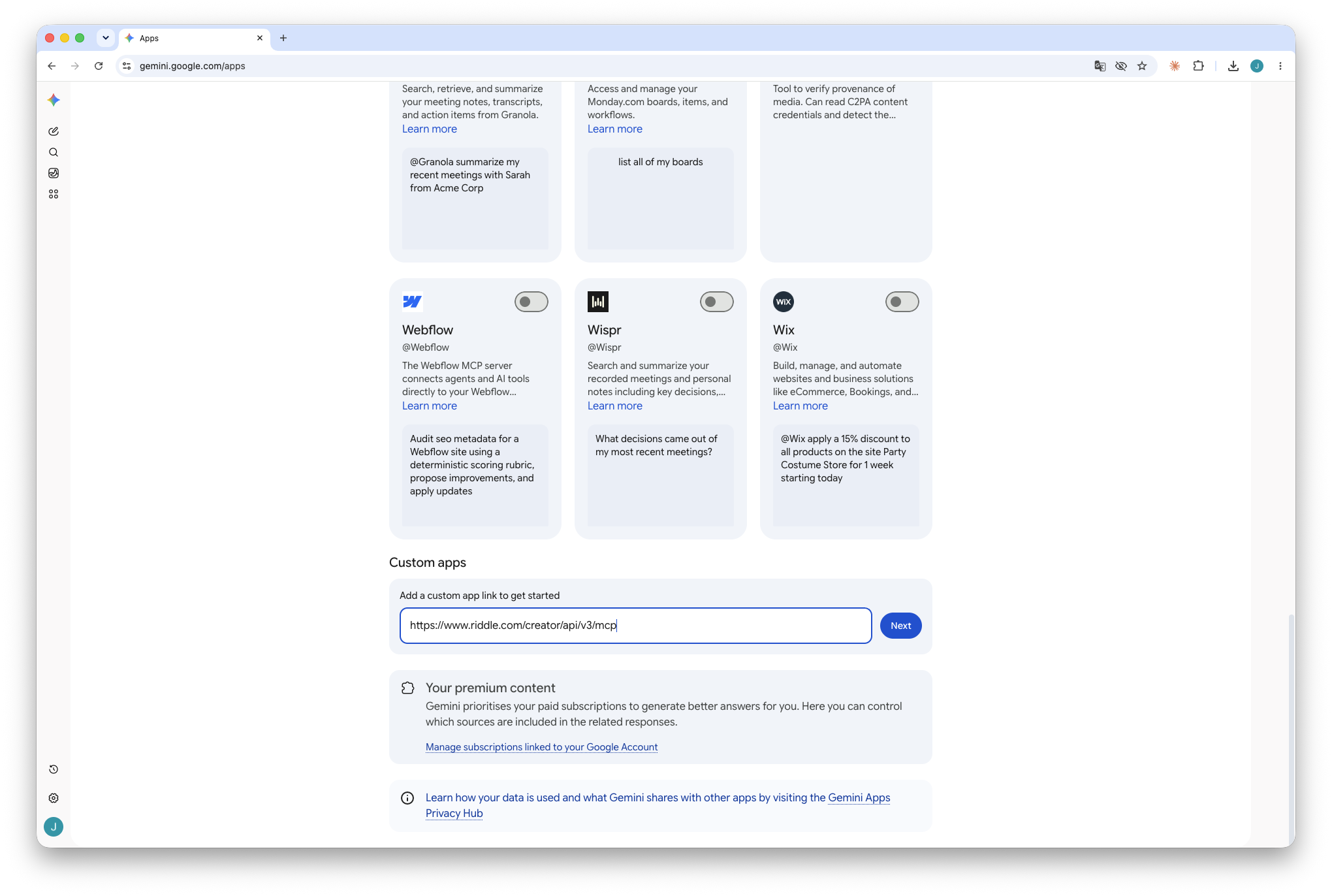Open the extensions puzzle icon
This screenshot has width=1332, height=896.
(1198, 66)
